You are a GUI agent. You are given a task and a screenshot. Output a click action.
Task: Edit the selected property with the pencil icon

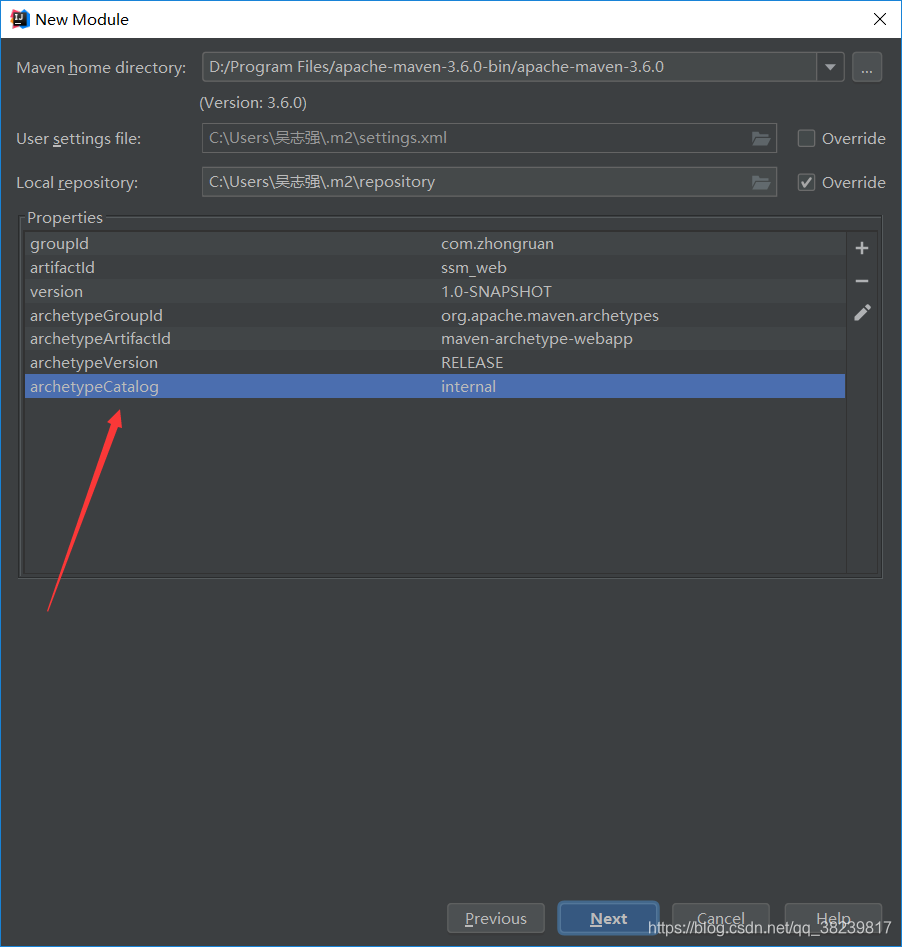click(x=862, y=313)
